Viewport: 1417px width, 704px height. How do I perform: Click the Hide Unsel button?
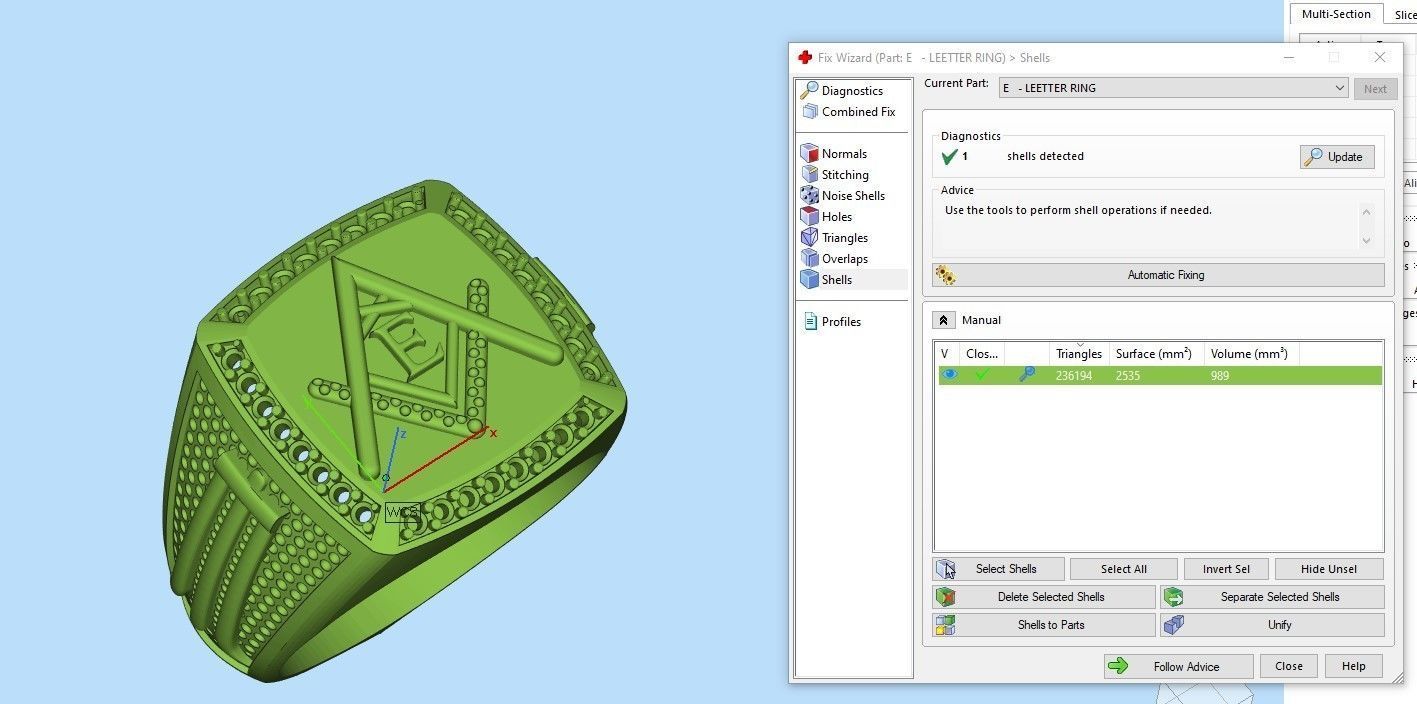(1329, 569)
